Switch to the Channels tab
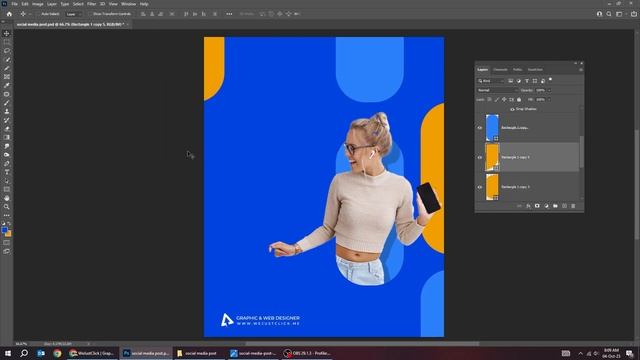640x360 pixels. click(500, 70)
